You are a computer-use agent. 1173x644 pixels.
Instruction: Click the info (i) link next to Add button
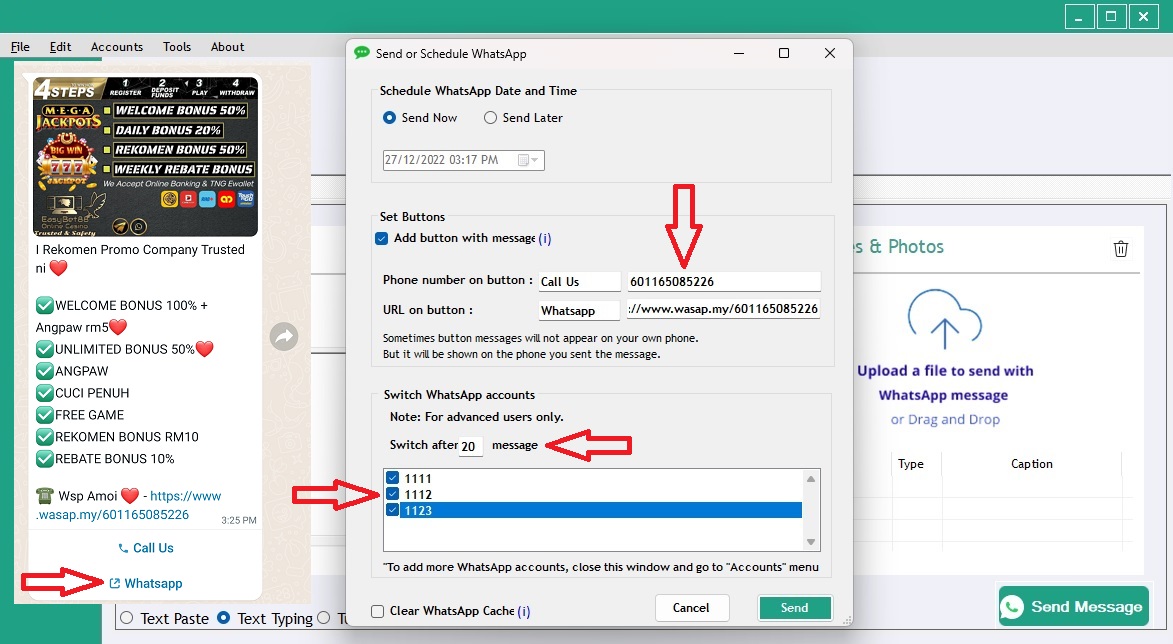coord(545,239)
